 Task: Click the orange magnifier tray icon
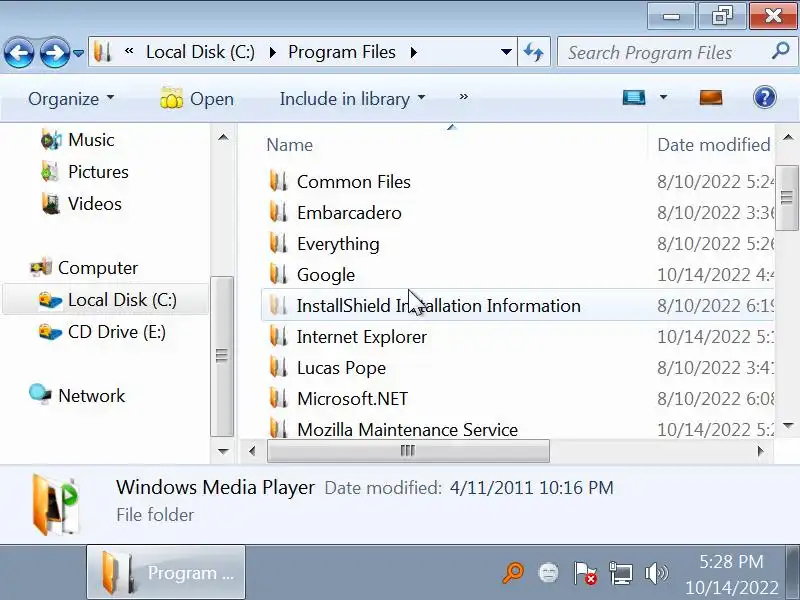pyautogui.click(x=513, y=572)
